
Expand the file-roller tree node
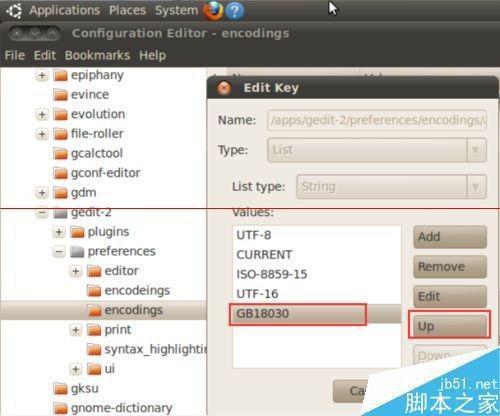point(42,134)
